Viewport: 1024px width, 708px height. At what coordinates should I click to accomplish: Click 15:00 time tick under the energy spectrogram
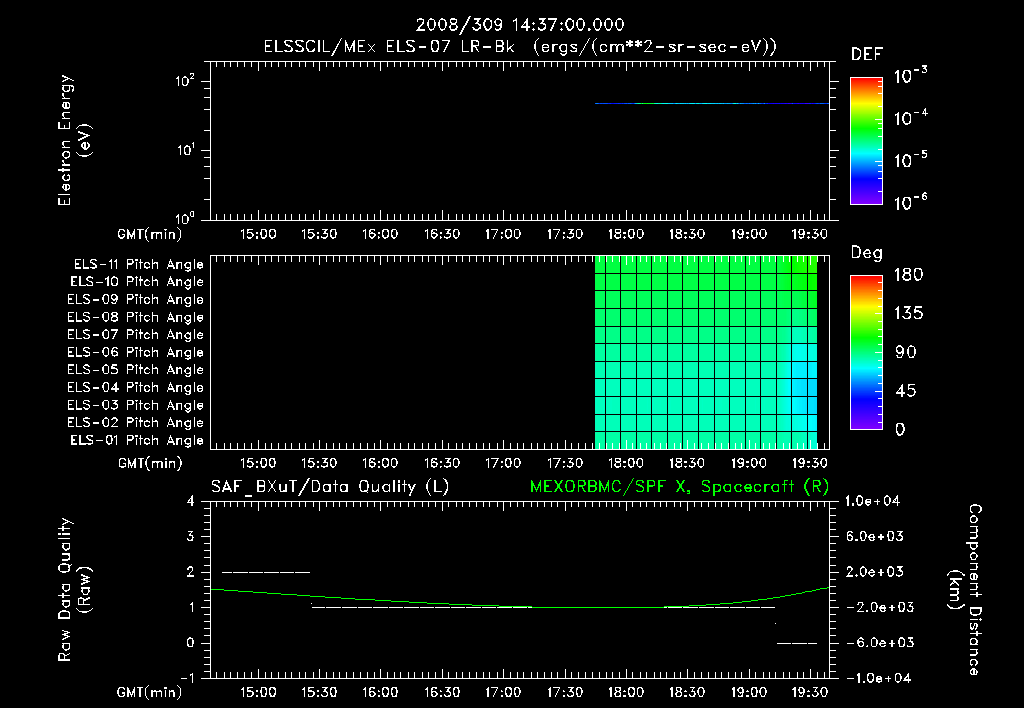258,234
